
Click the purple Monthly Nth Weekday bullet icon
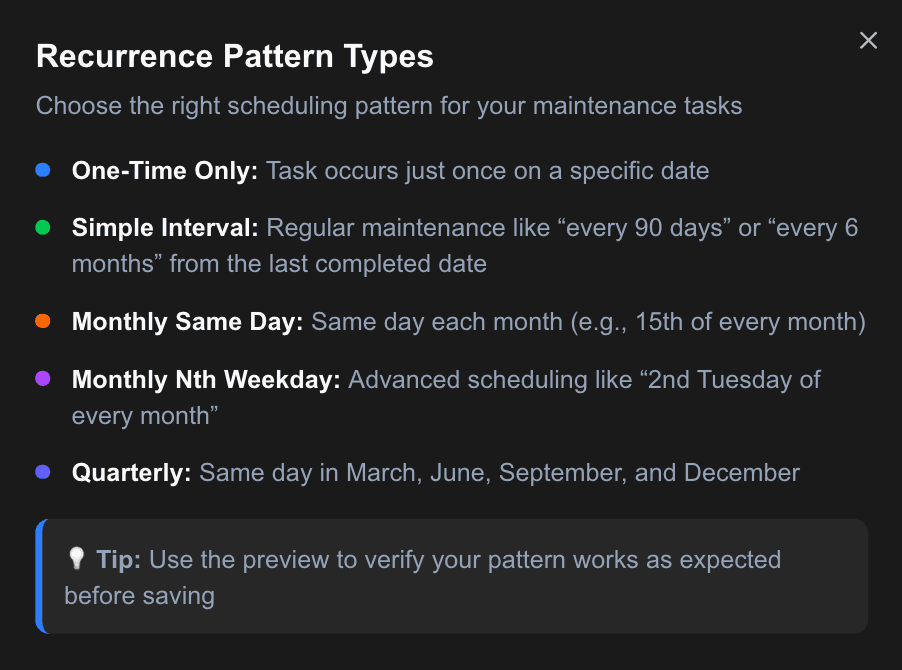click(41, 379)
